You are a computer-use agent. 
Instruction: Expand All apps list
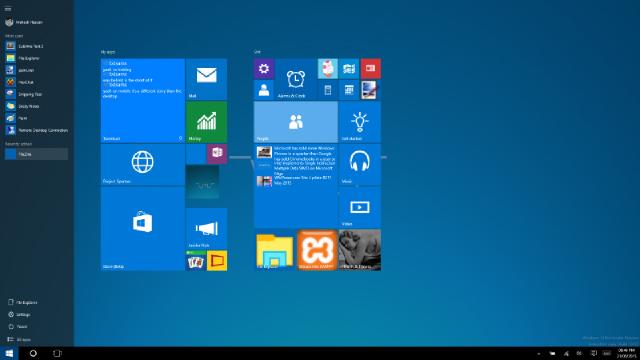pos(20,339)
